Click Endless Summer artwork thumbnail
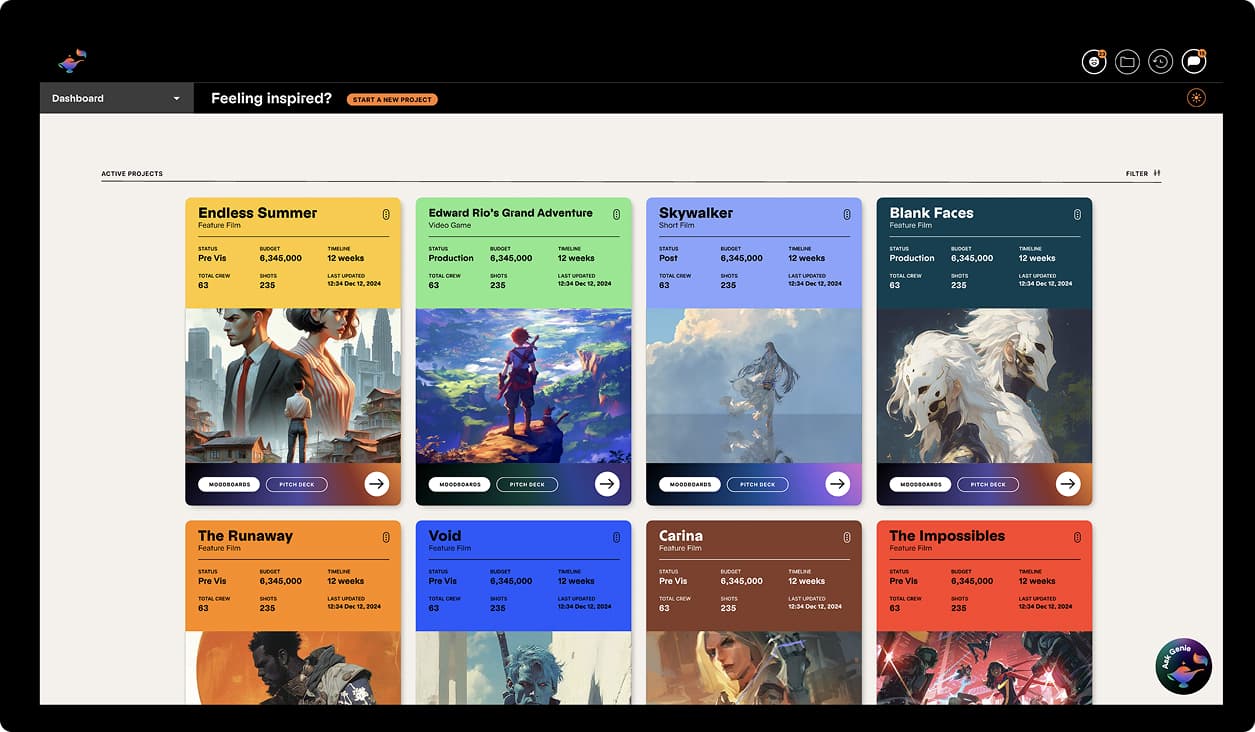 (293, 385)
